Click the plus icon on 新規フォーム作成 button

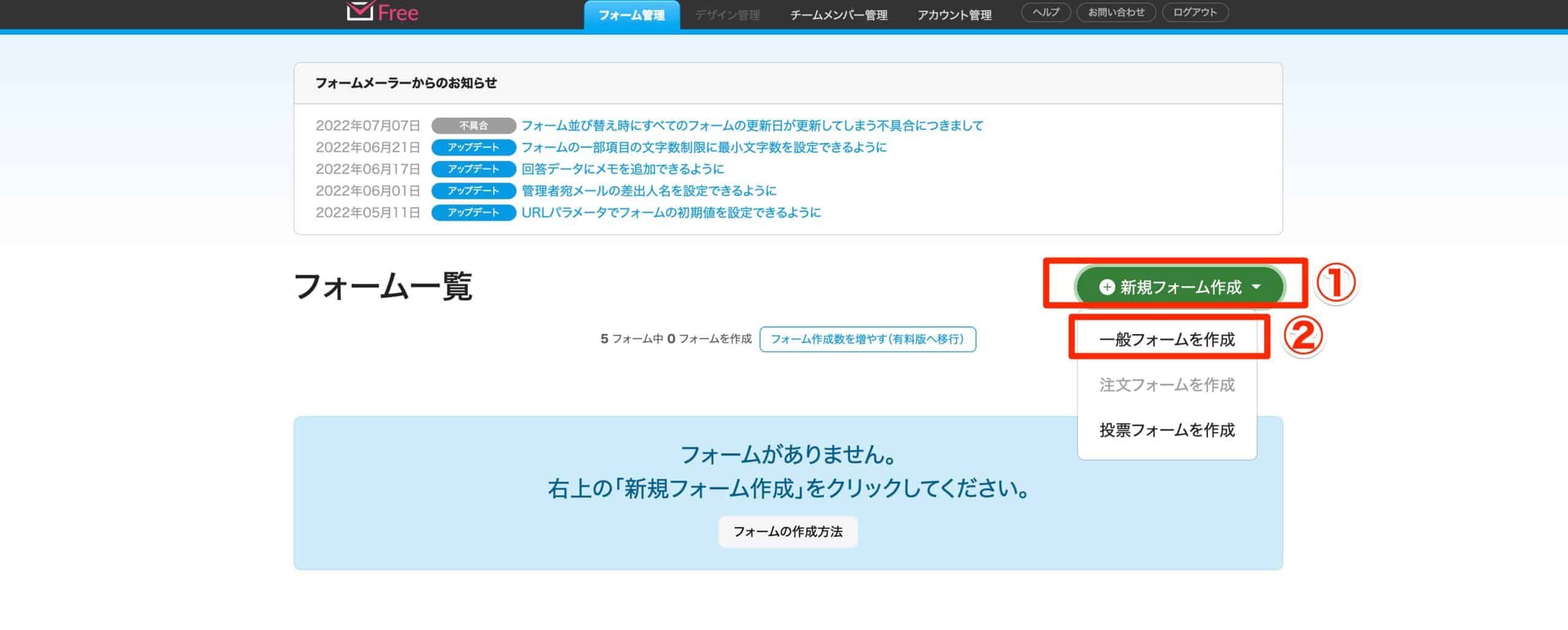(1106, 286)
